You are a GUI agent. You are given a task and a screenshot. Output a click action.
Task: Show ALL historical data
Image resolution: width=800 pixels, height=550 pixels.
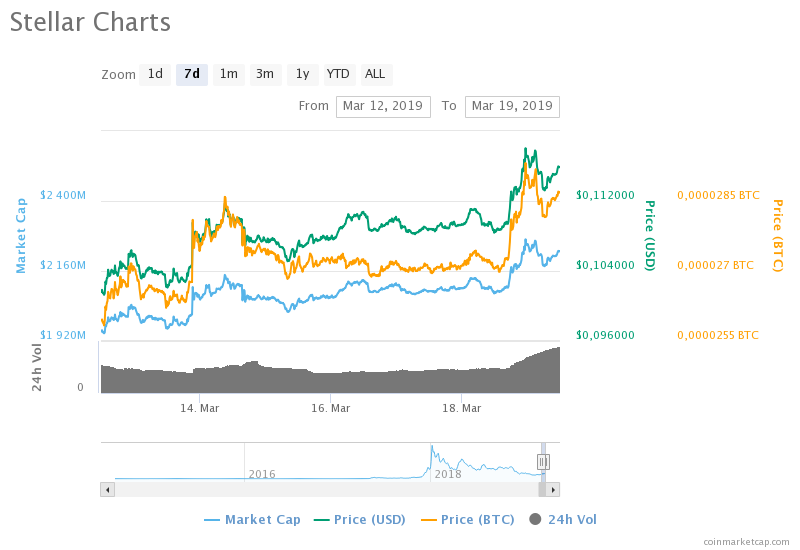click(x=376, y=74)
